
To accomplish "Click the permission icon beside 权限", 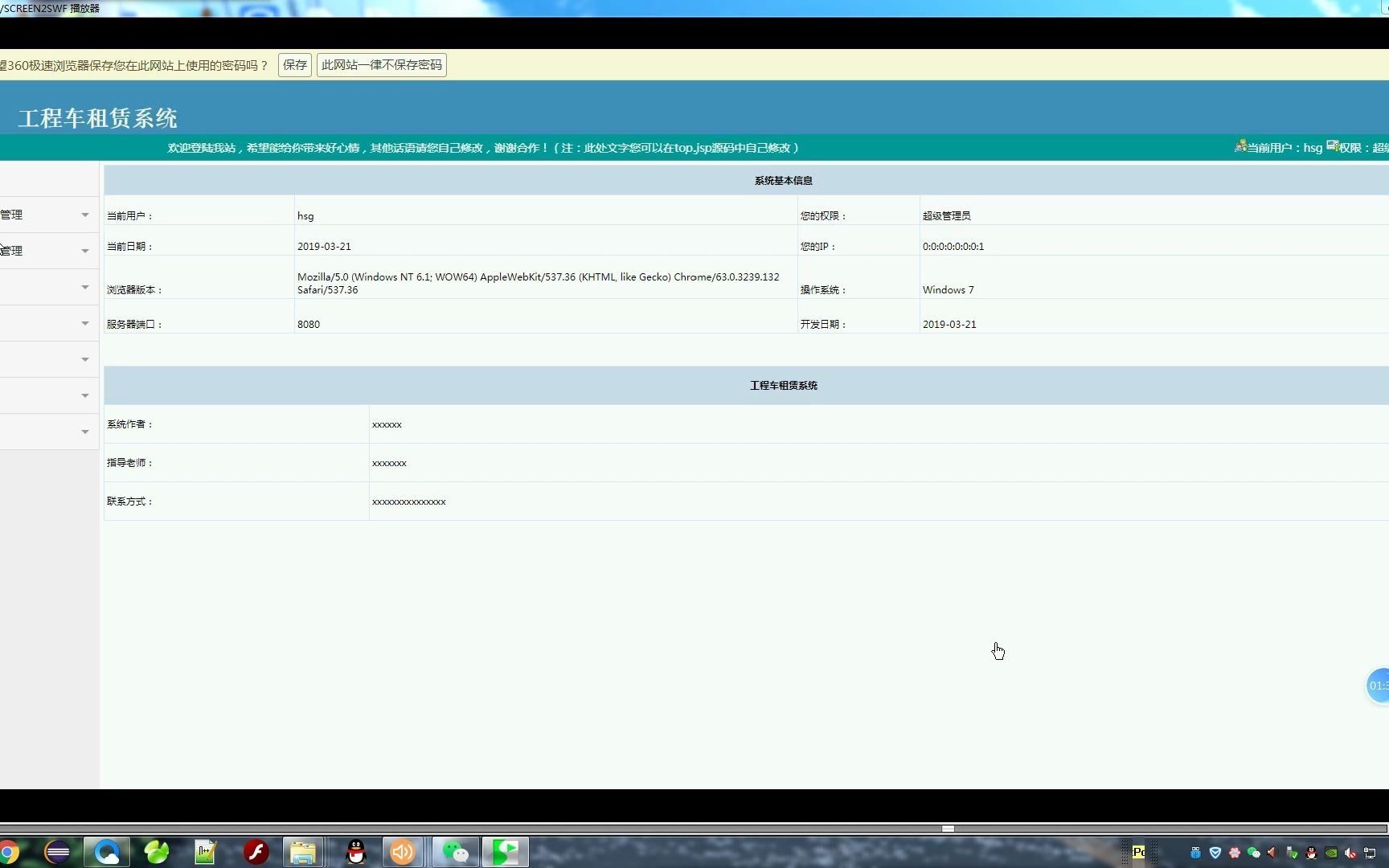I will (x=1332, y=146).
